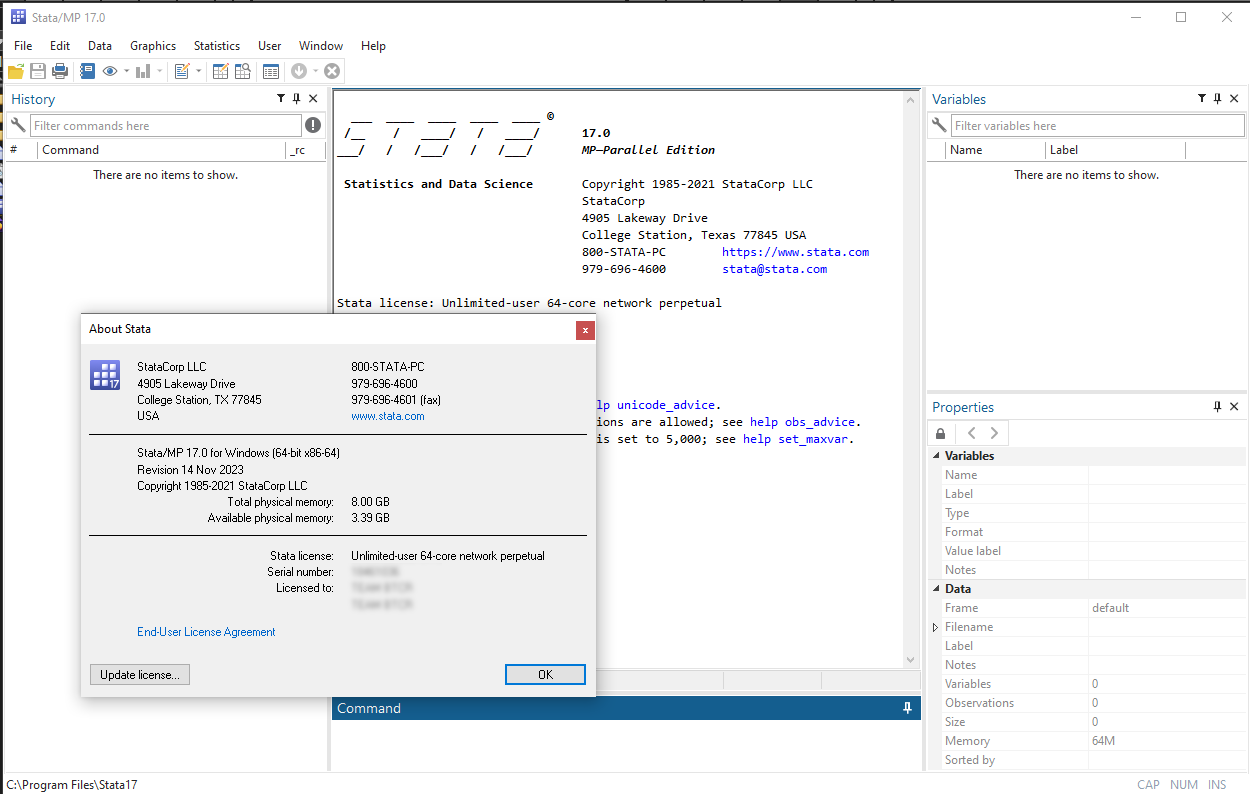1250x794 pixels.
Task: Click the Label column header in Variables
Action: click(x=1115, y=150)
